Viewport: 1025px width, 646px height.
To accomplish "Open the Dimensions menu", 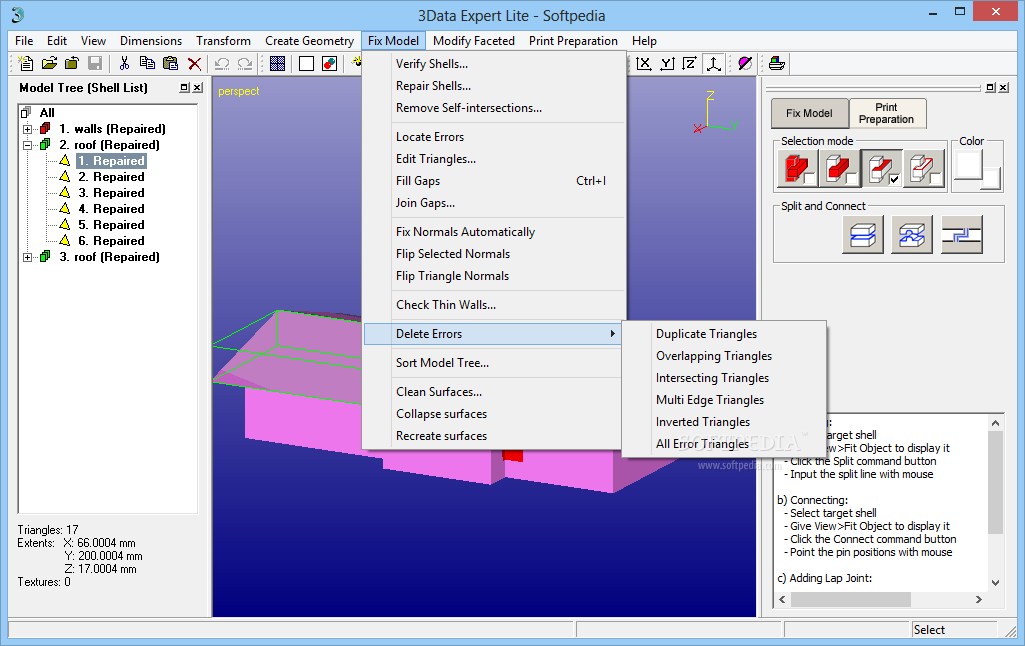I will (x=151, y=41).
